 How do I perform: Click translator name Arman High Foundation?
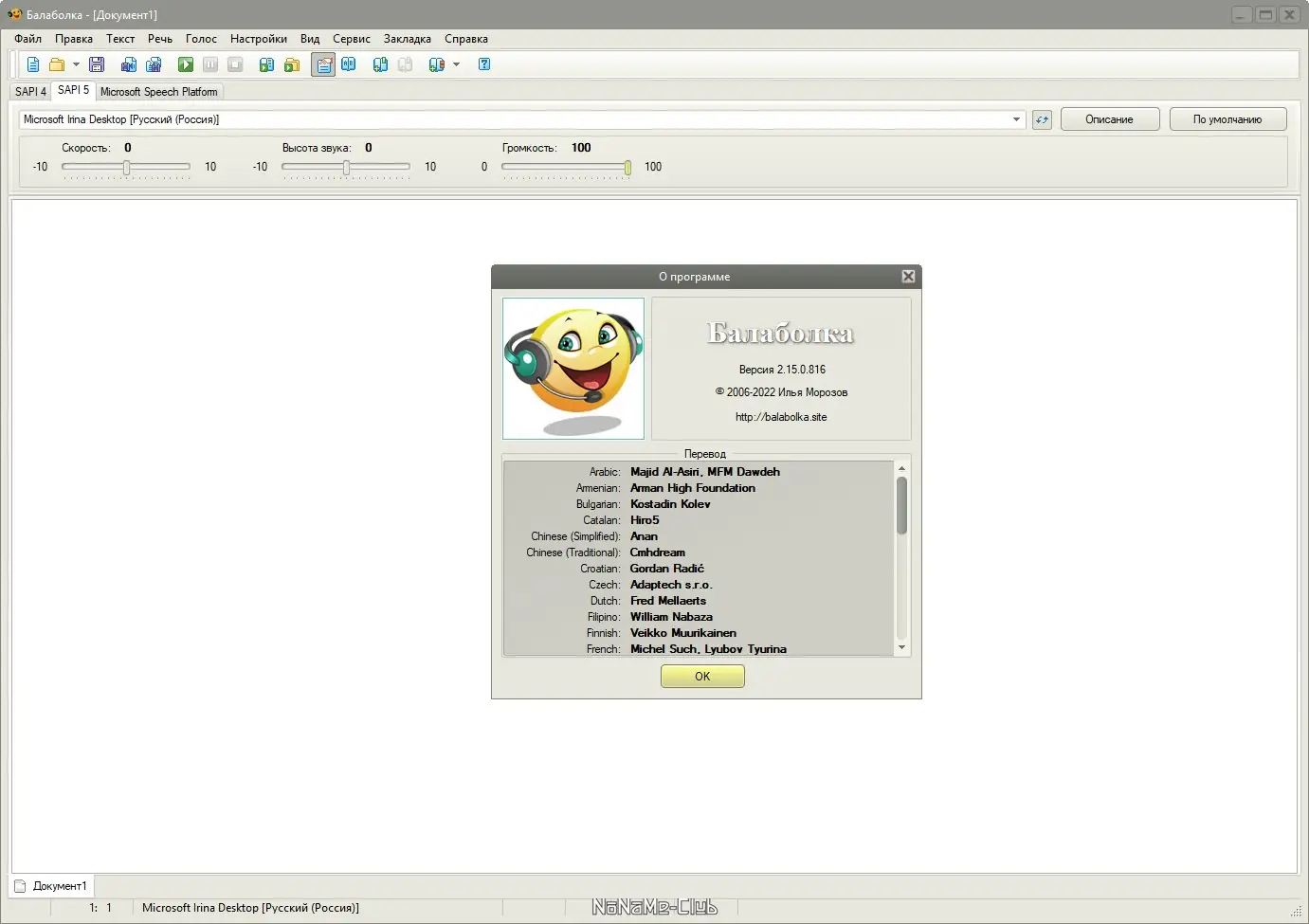[x=693, y=488]
